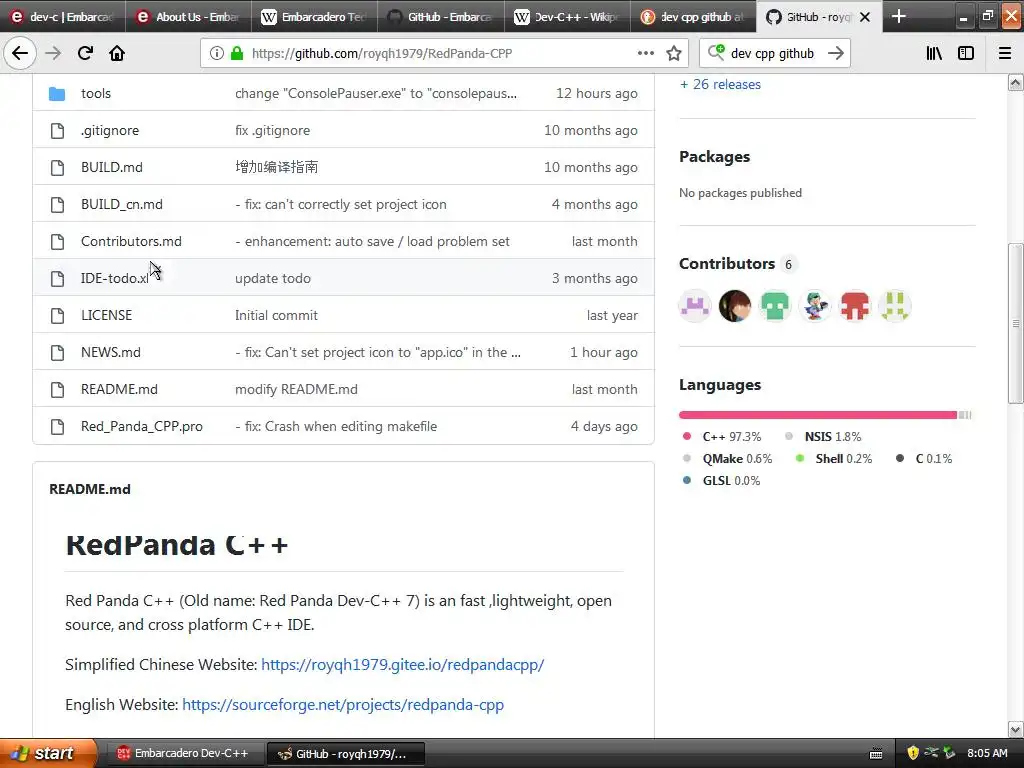1024x768 pixels.
Task: Open Contributors.md file
Action: 131,242
